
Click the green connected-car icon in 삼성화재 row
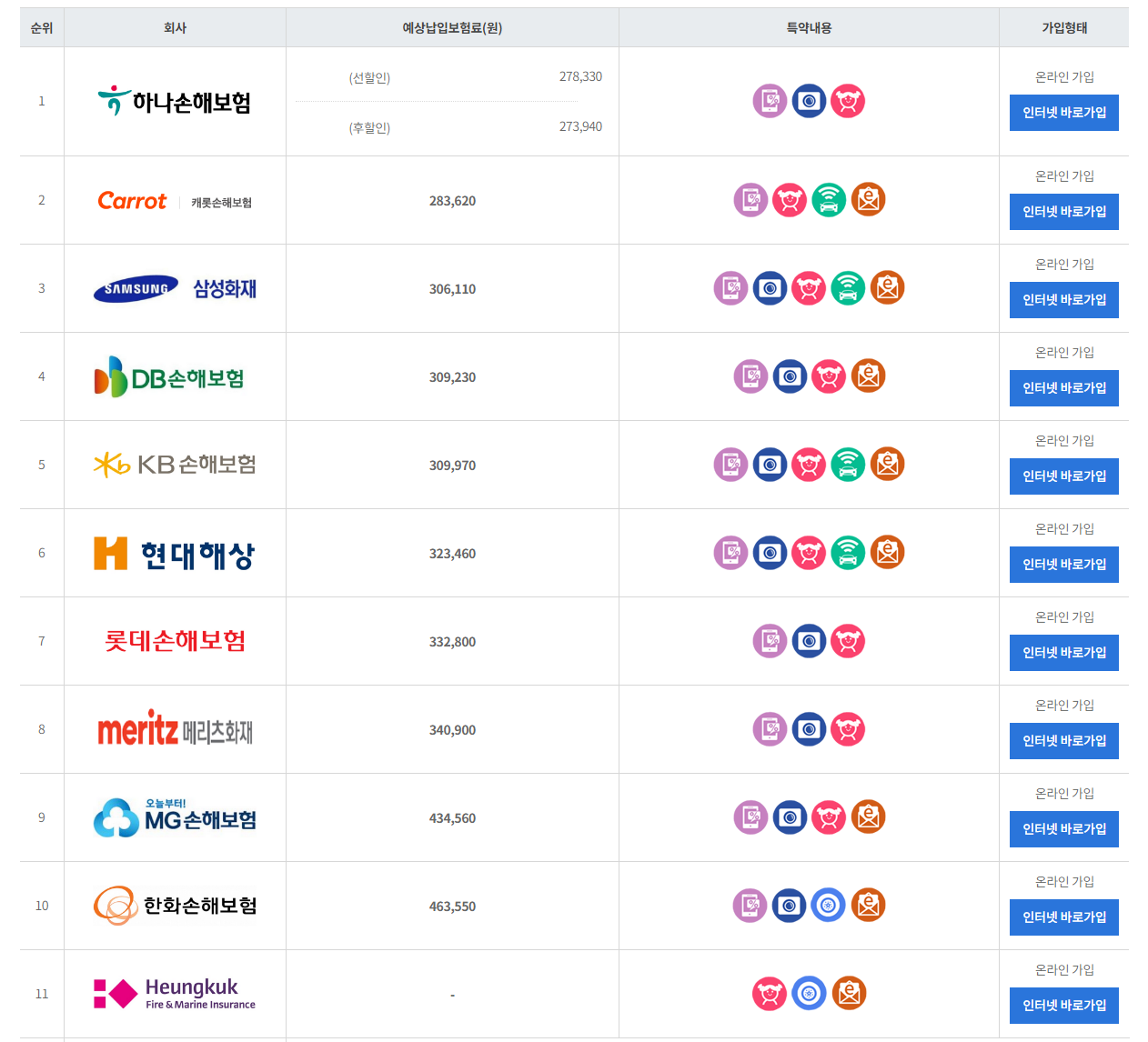coord(848,288)
